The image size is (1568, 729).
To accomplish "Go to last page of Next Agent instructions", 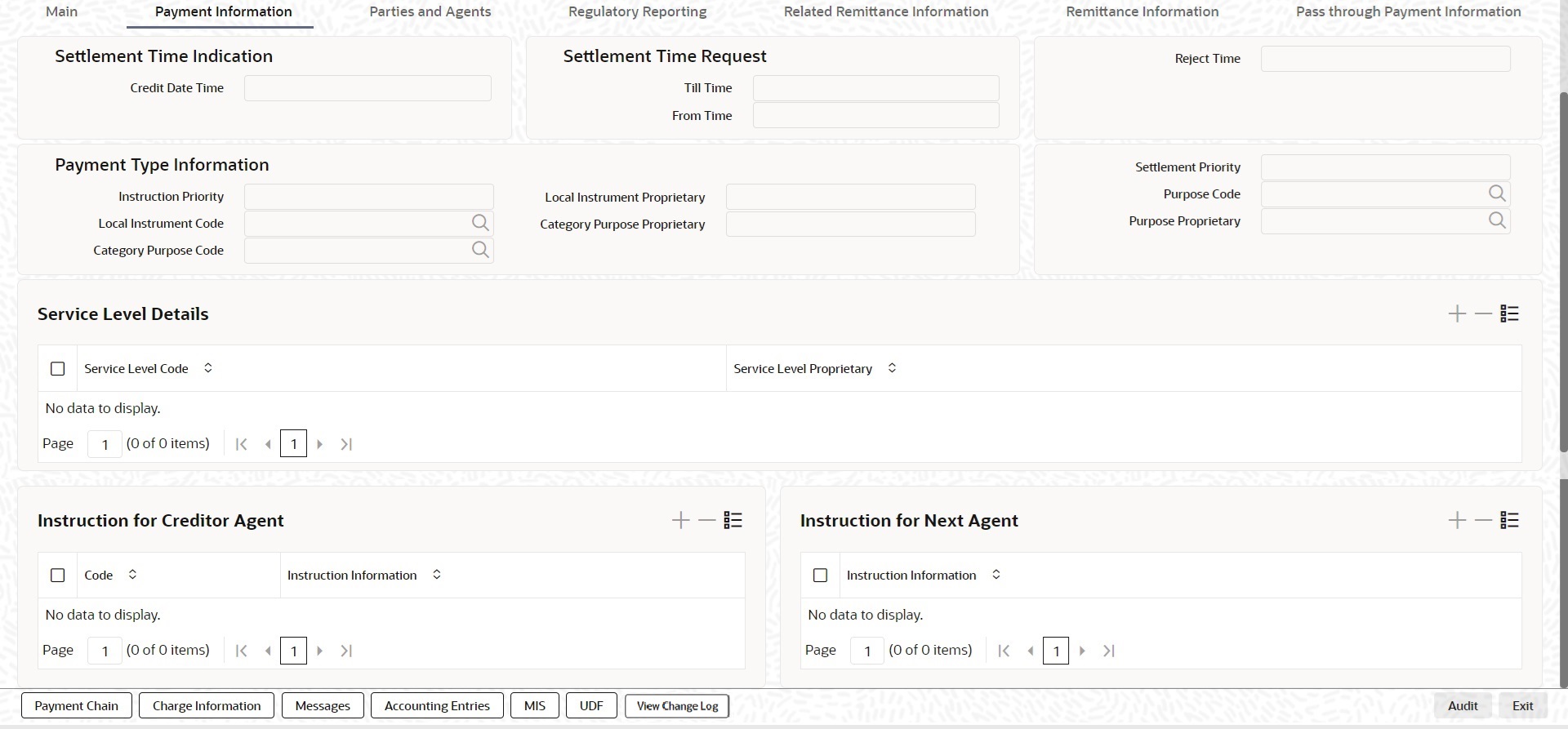I will pos(1109,651).
